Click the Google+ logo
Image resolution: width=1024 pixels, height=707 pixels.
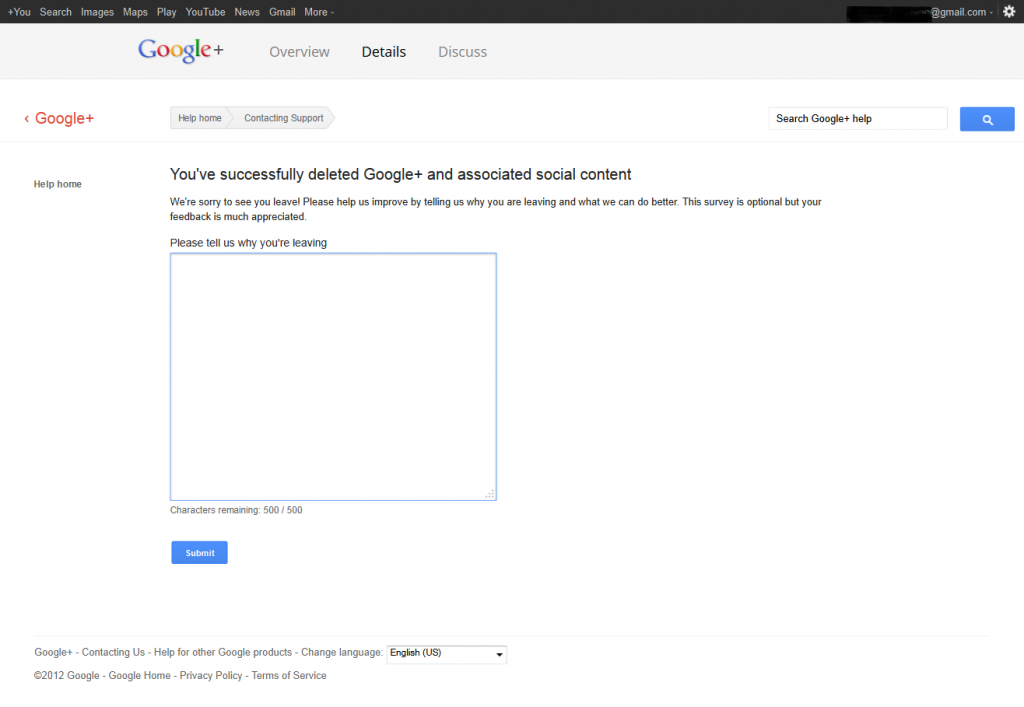[181, 50]
